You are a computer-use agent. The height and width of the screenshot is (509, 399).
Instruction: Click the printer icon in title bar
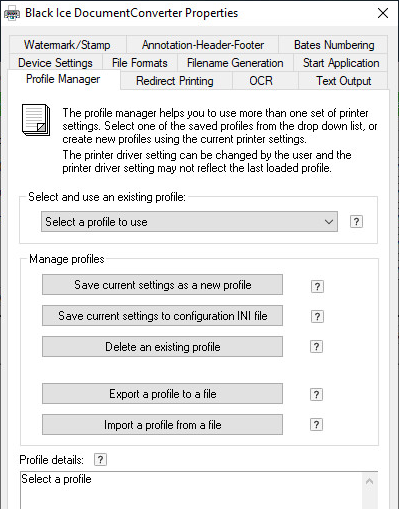click(12, 14)
